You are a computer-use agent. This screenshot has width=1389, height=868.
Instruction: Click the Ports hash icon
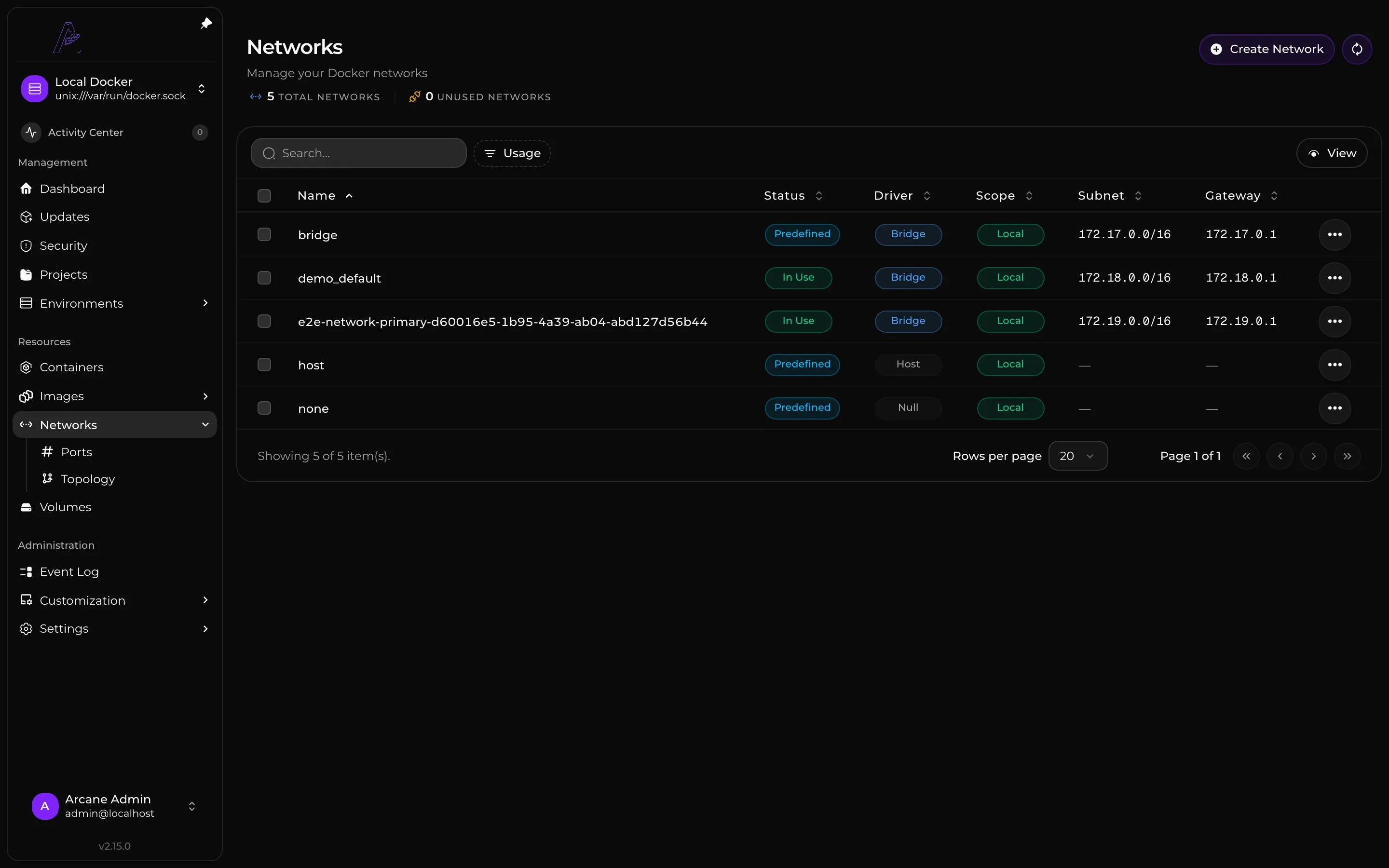click(47, 452)
